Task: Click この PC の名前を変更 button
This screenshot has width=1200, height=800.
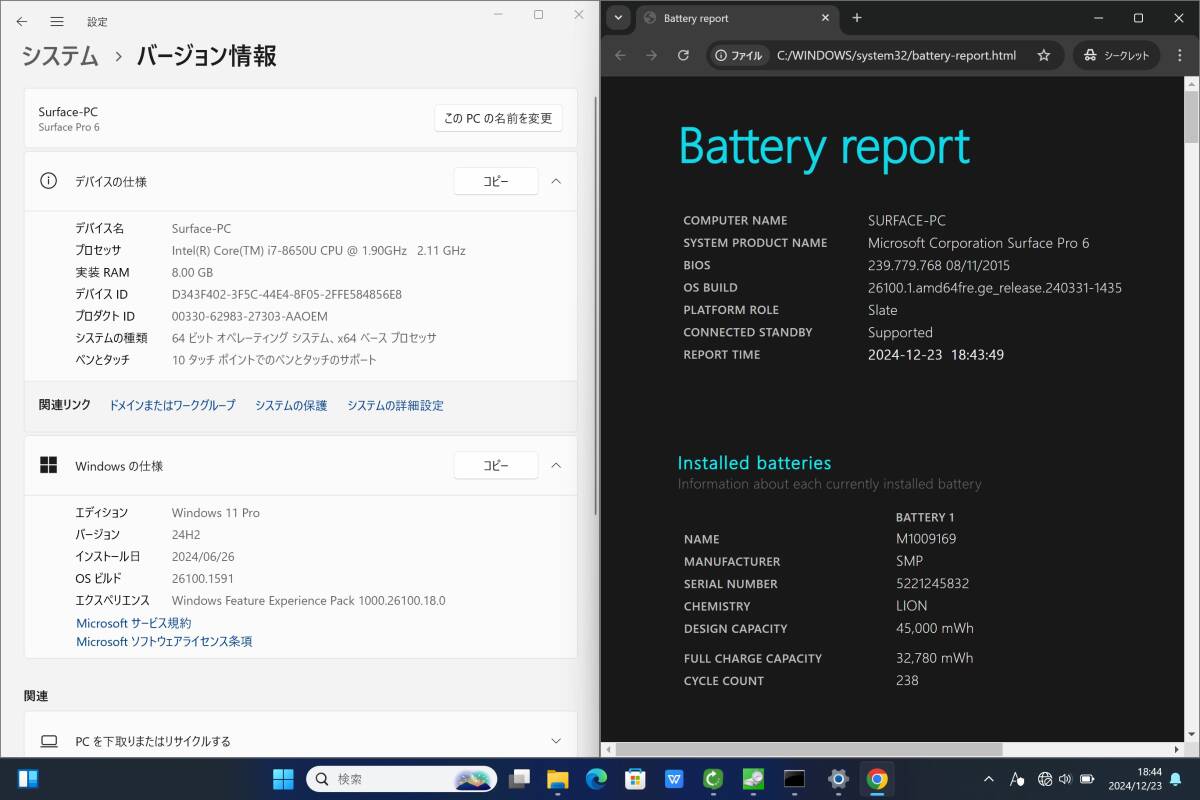Action: click(498, 118)
